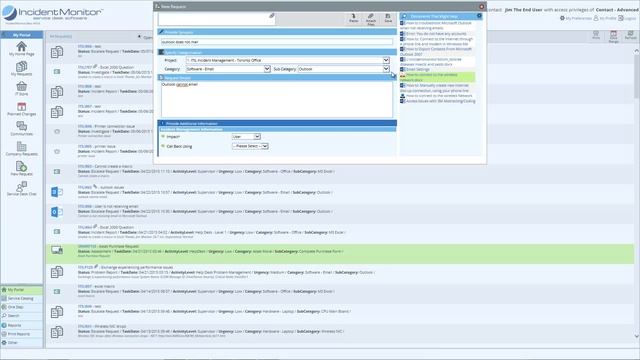Select One Step in bottom navigation
This screenshot has height=360, width=640.
[x=22, y=307]
